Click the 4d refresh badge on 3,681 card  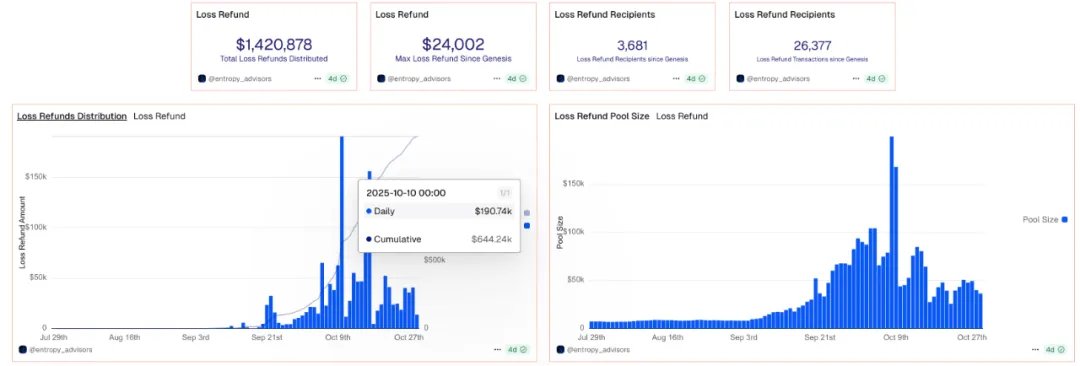[696, 79]
